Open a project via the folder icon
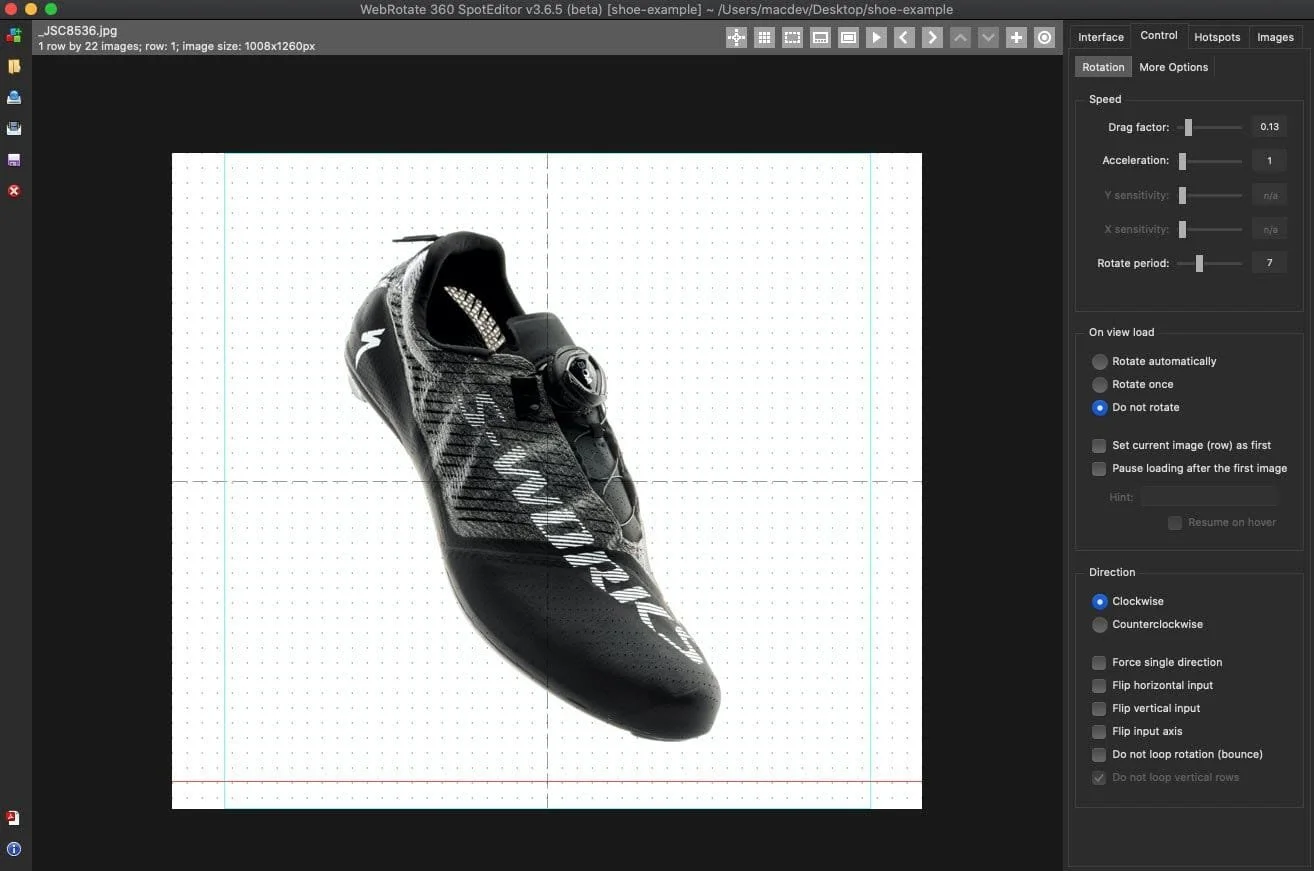 [x=13, y=66]
